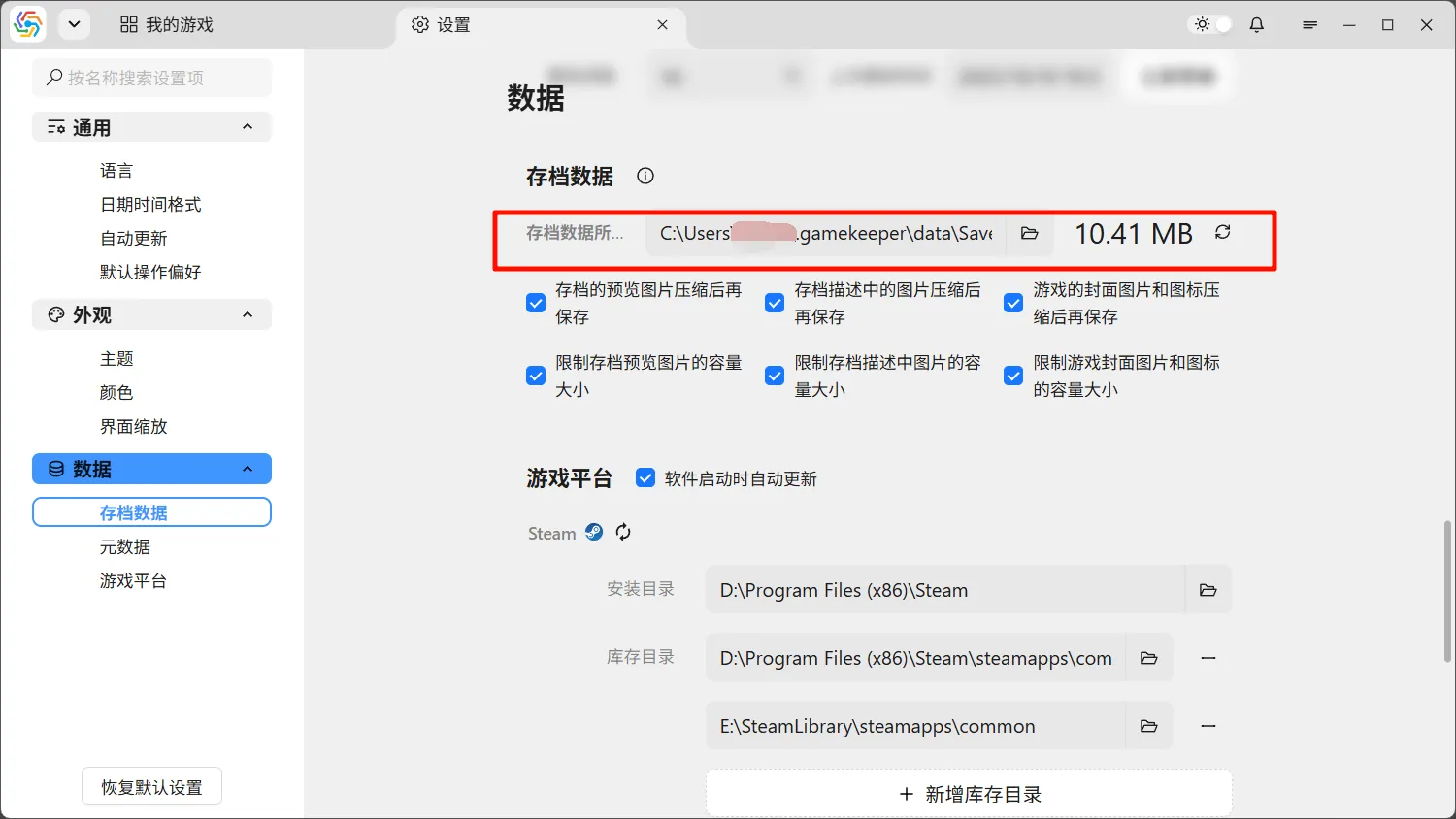The width and height of the screenshot is (1456, 819).
Task: Browse folder for 安装目录 path
Action: 1208,589
